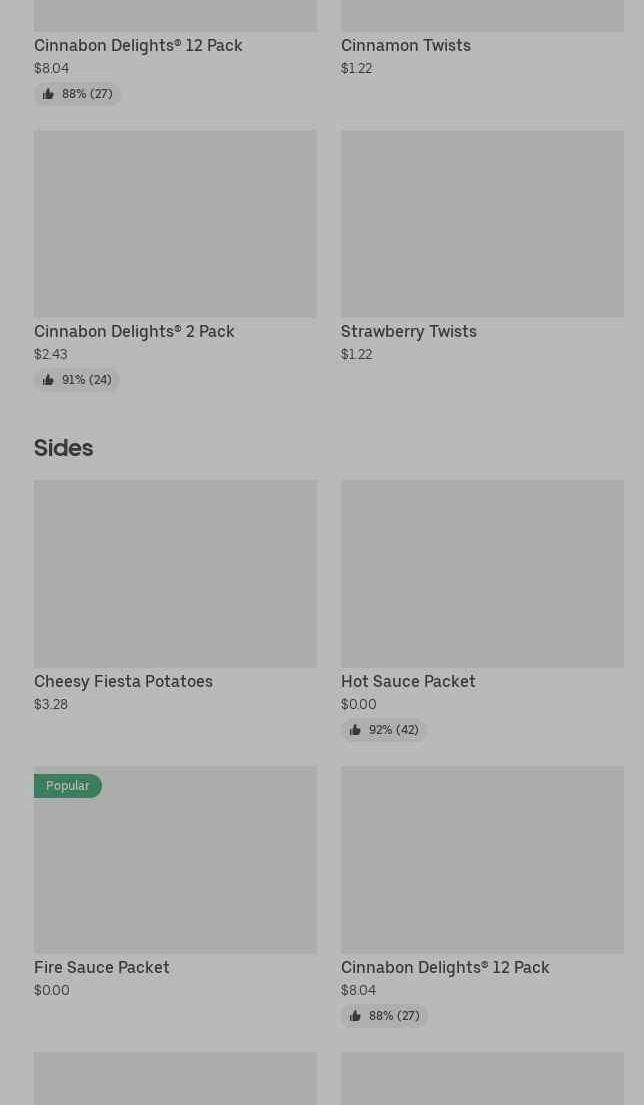Click thumbs-up icon under Sides Cinnabon 12 Pack
The image size is (644, 1105).
click(355, 1016)
